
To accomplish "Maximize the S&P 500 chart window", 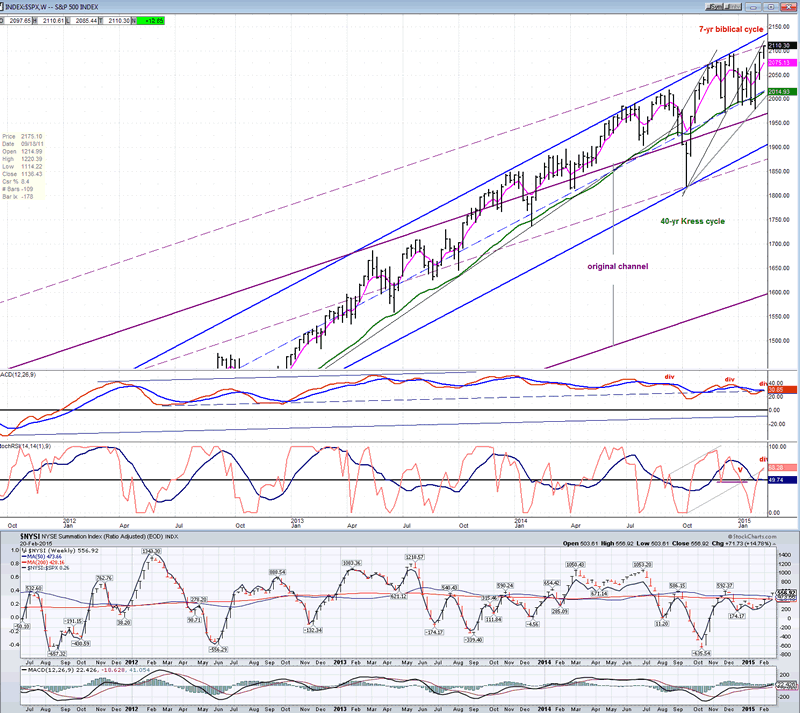I will (x=770, y=7).
